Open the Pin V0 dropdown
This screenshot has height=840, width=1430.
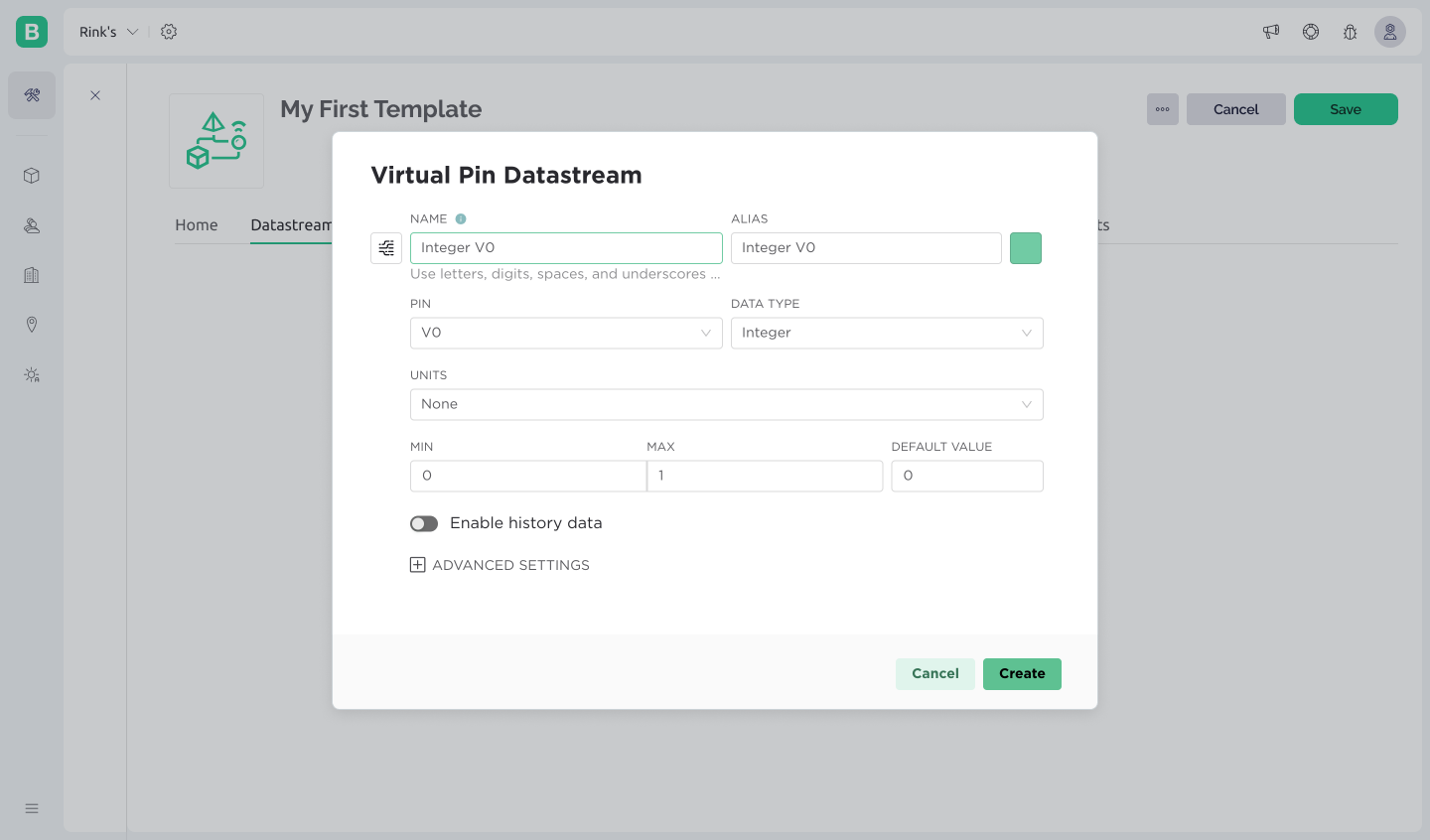[565, 333]
